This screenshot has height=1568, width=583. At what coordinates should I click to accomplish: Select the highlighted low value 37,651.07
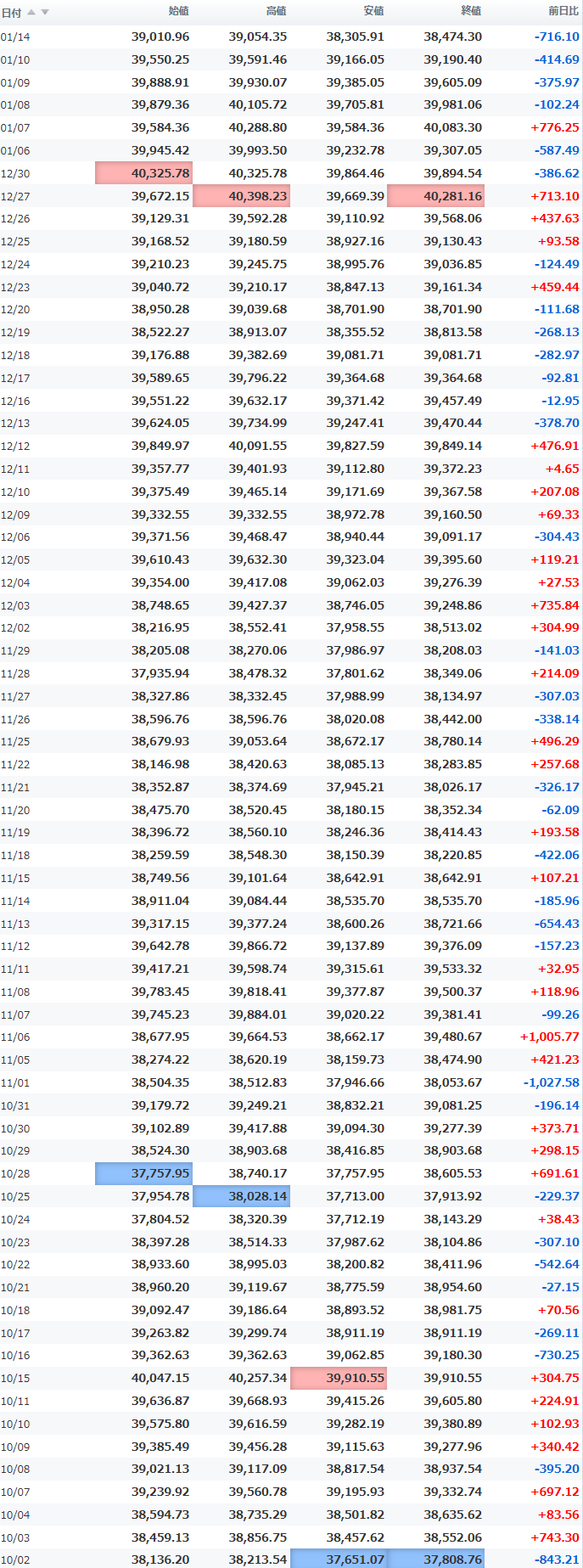pos(339,1560)
